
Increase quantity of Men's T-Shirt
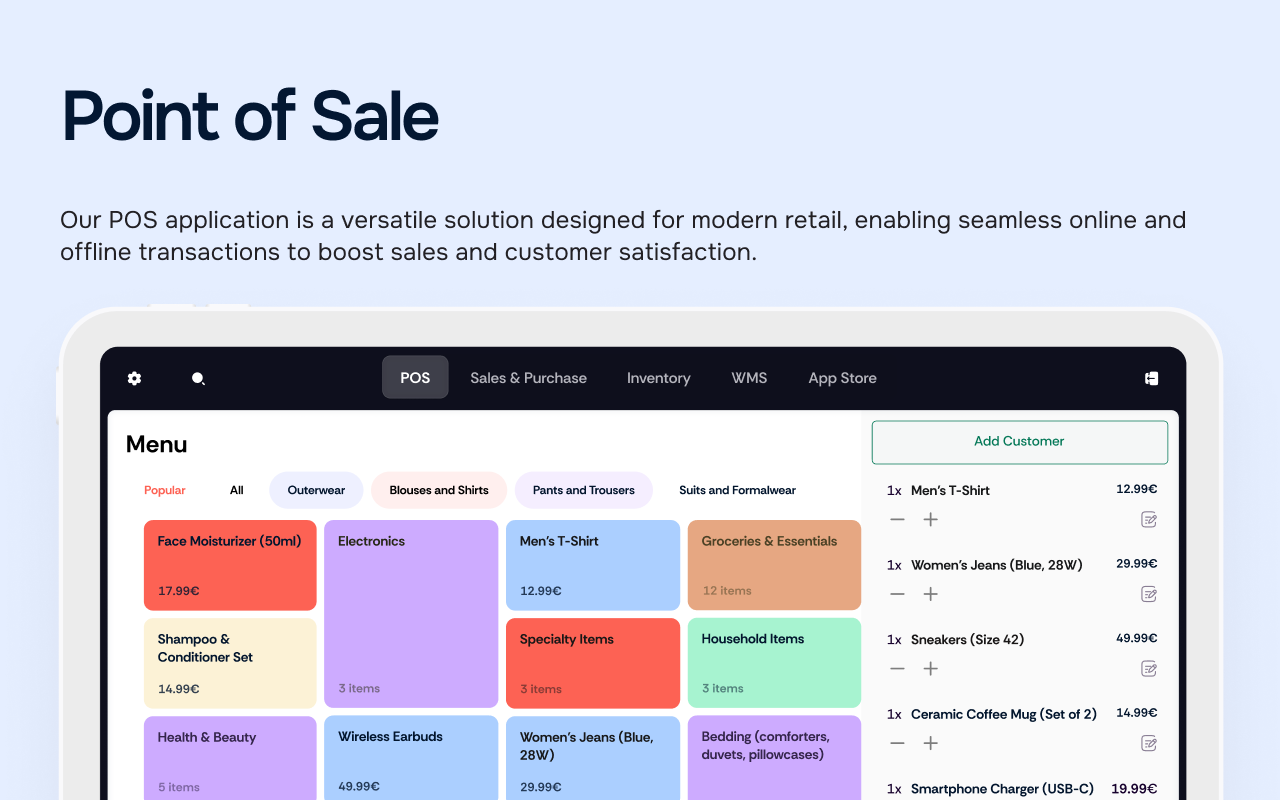930,520
